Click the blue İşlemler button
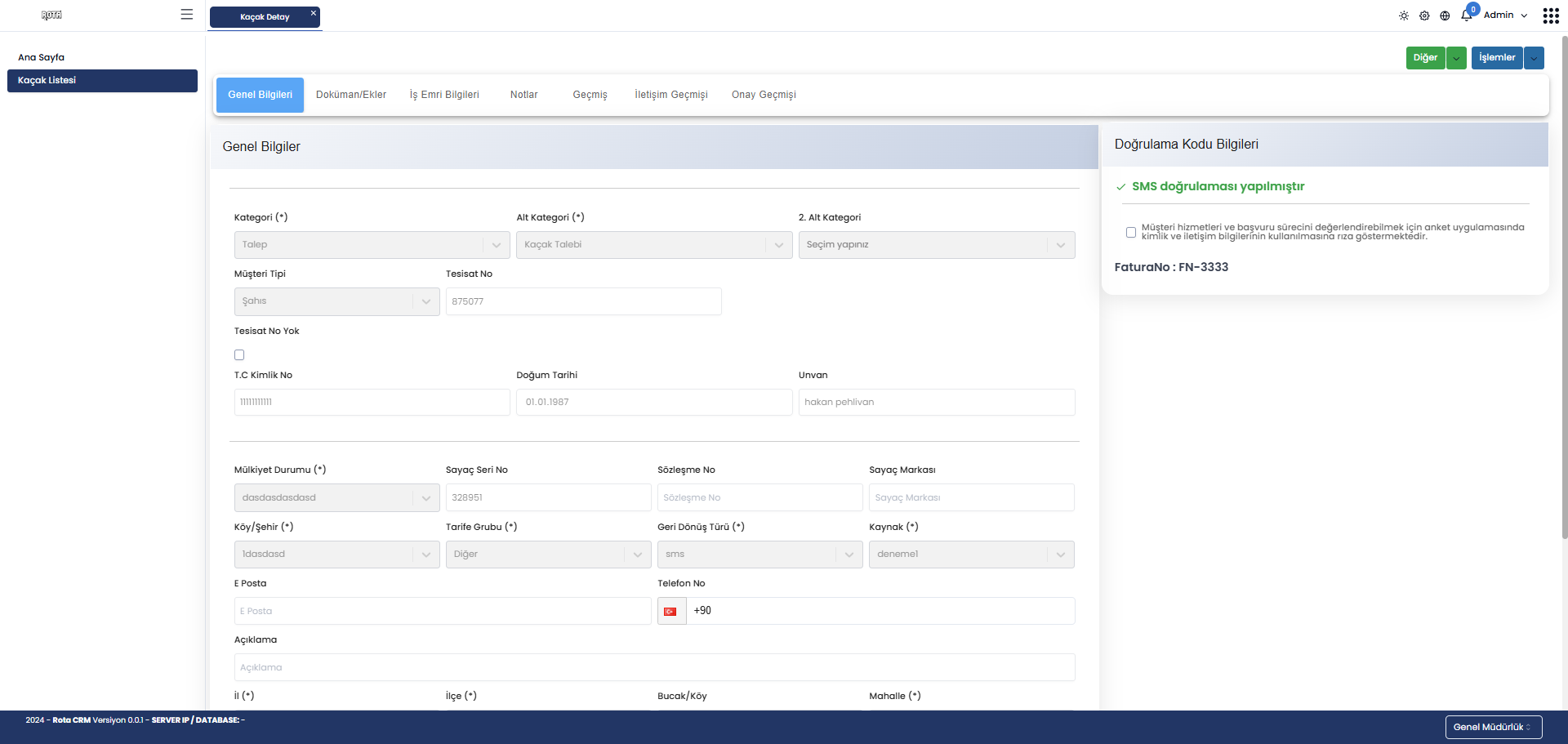Image resolution: width=1568 pixels, height=744 pixels. [1497, 58]
